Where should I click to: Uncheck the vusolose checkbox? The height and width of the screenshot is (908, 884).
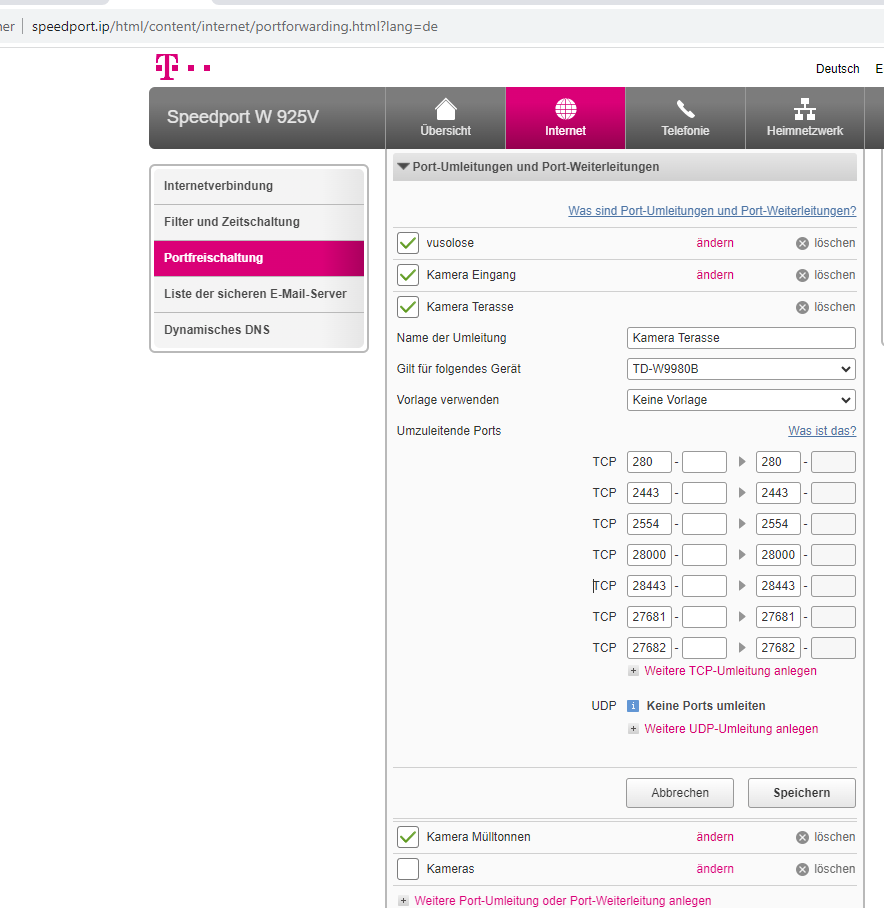(x=408, y=243)
